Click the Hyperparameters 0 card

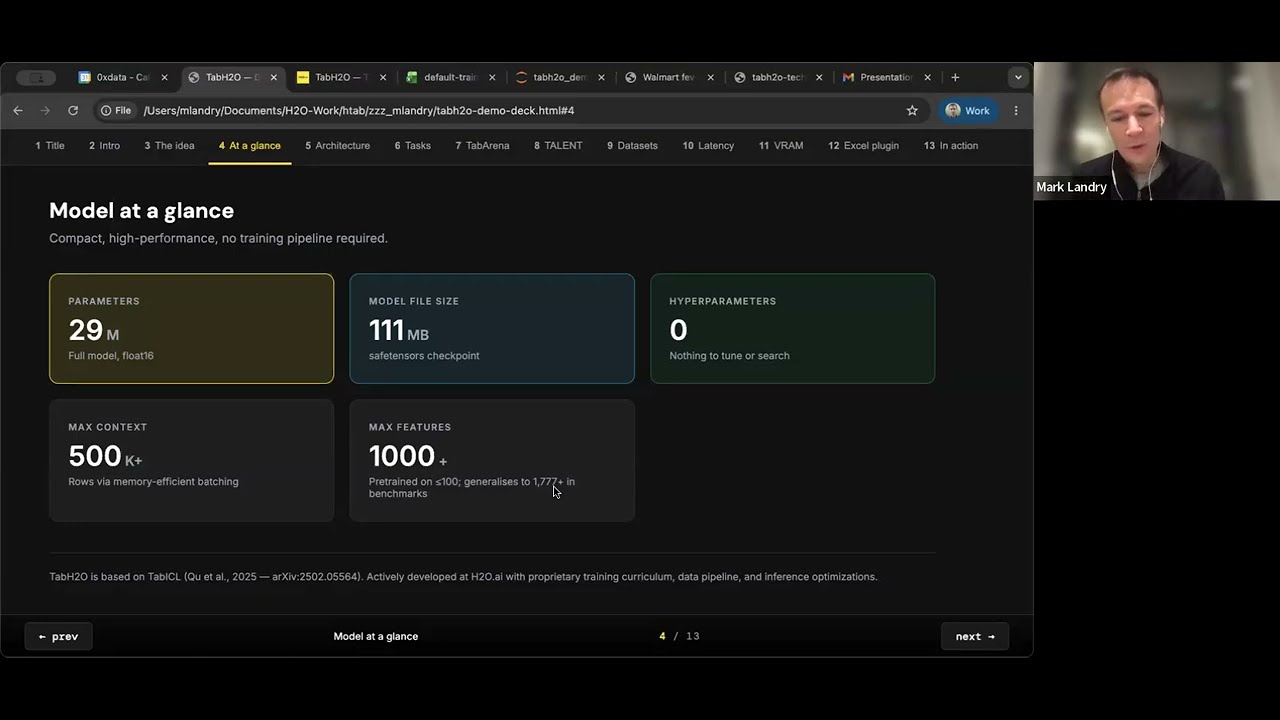(x=792, y=328)
